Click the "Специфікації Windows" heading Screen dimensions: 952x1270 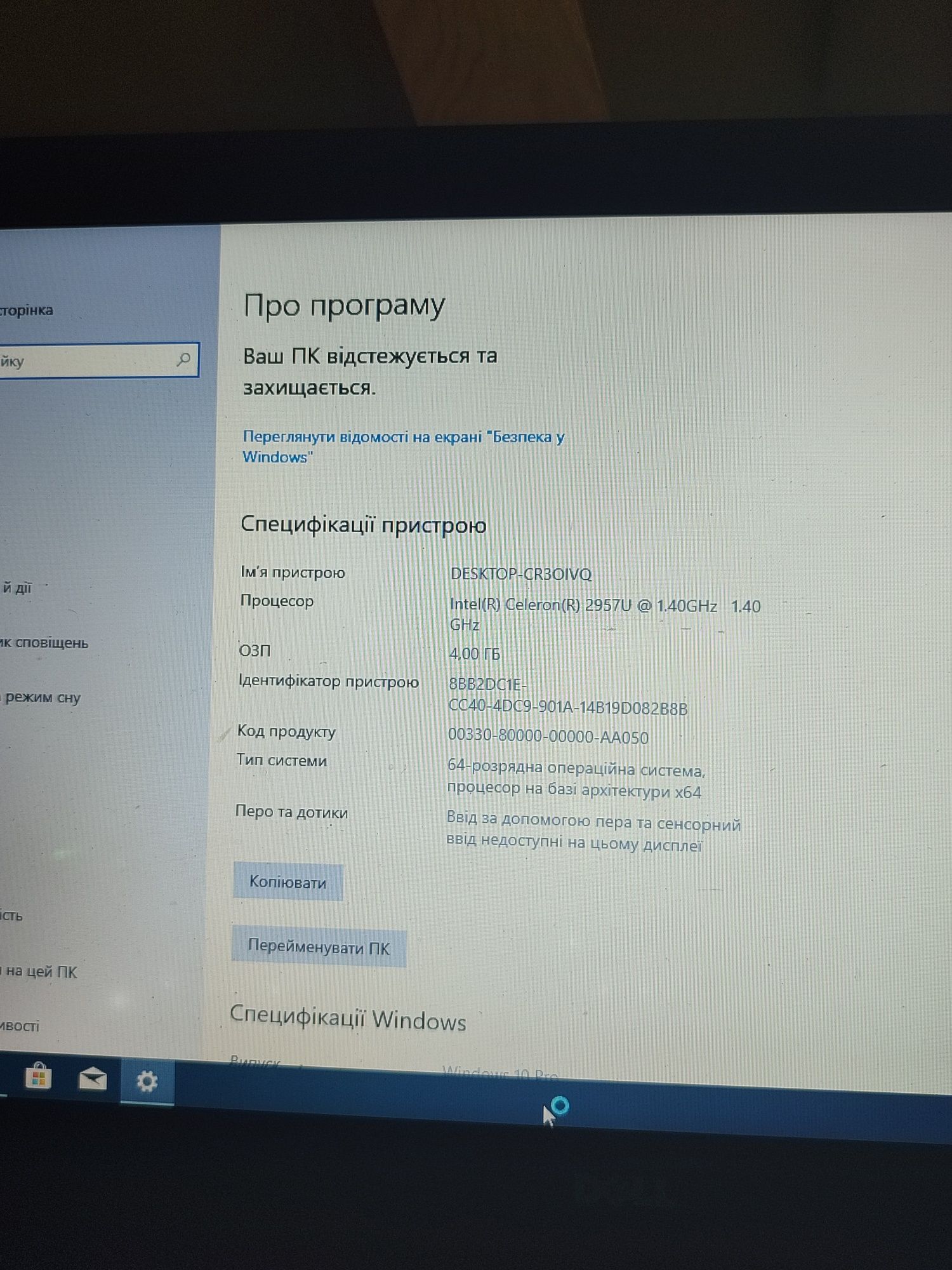tap(348, 1018)
